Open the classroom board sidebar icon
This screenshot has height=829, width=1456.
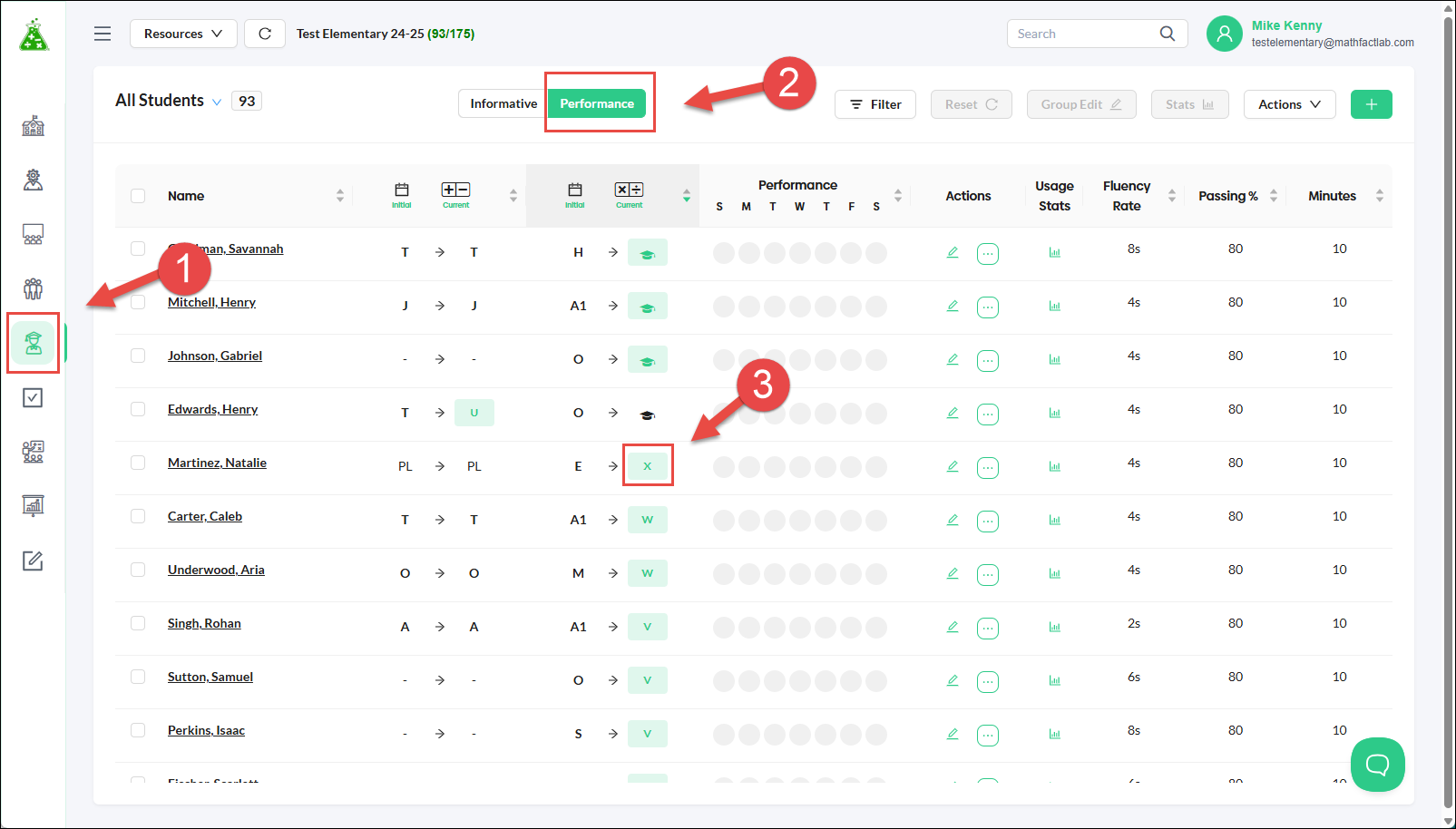point(33,234)
